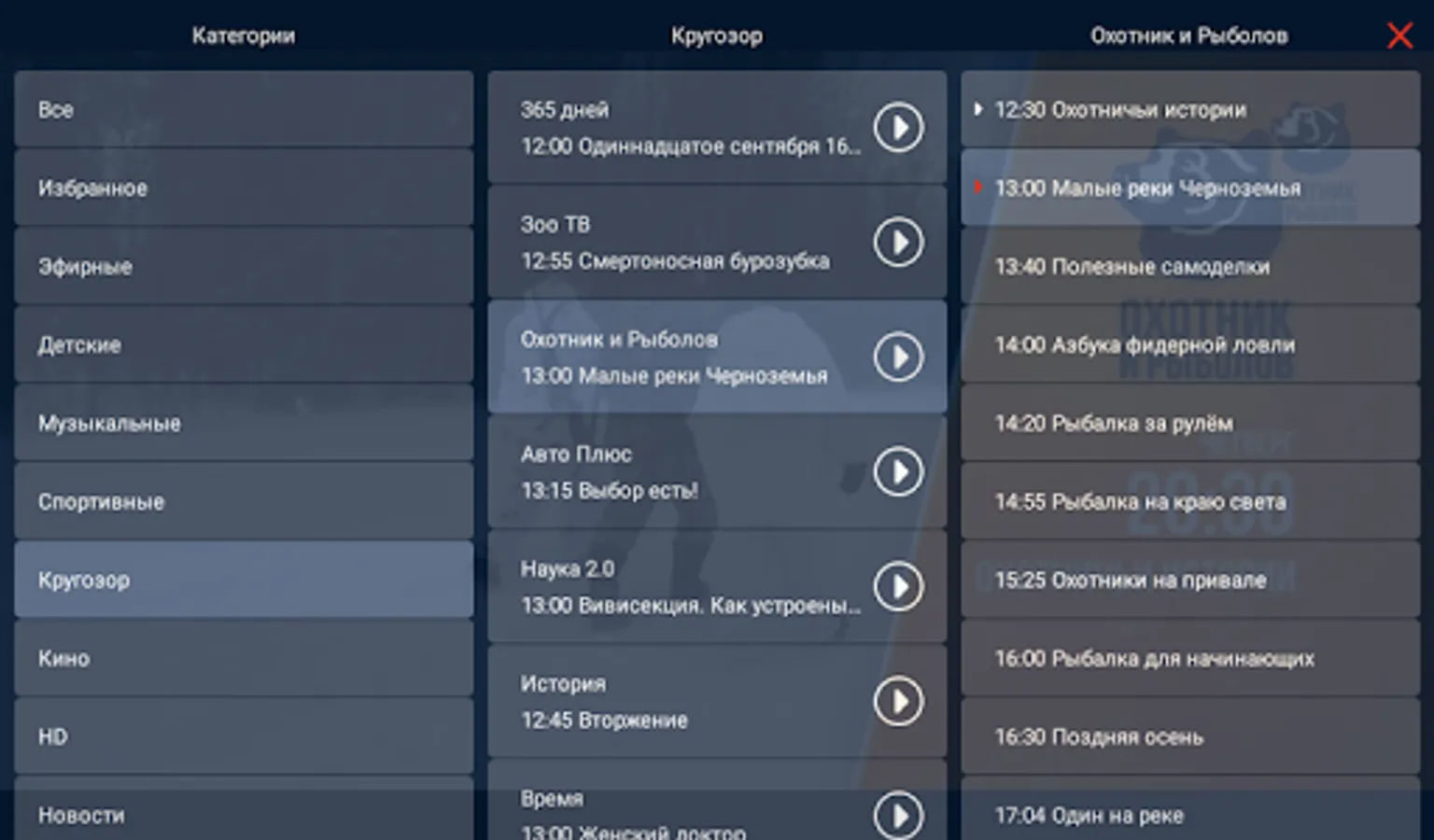Click the Категории column header

click(244, 35)
